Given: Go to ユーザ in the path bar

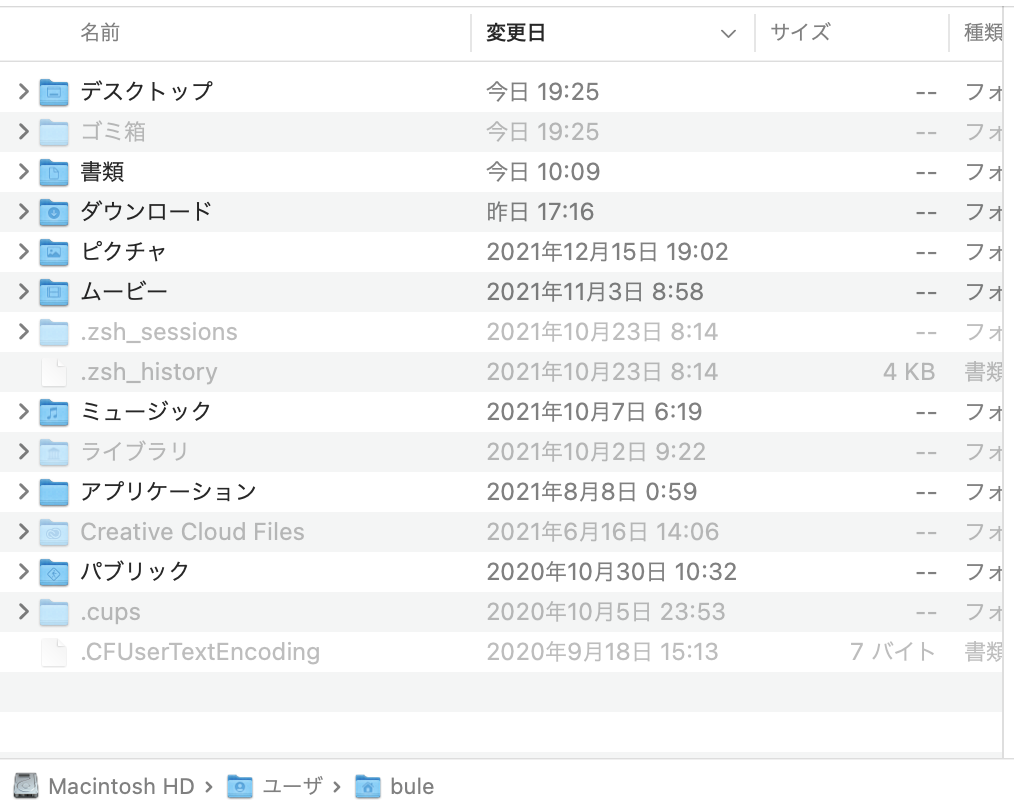Looking at the screenshot, I should click(x=291, y=786).
